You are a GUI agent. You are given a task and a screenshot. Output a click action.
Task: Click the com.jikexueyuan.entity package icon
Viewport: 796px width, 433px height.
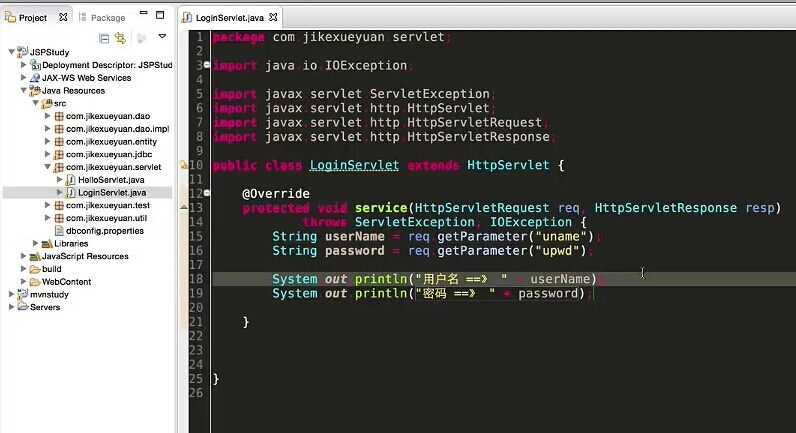(59, 141)
